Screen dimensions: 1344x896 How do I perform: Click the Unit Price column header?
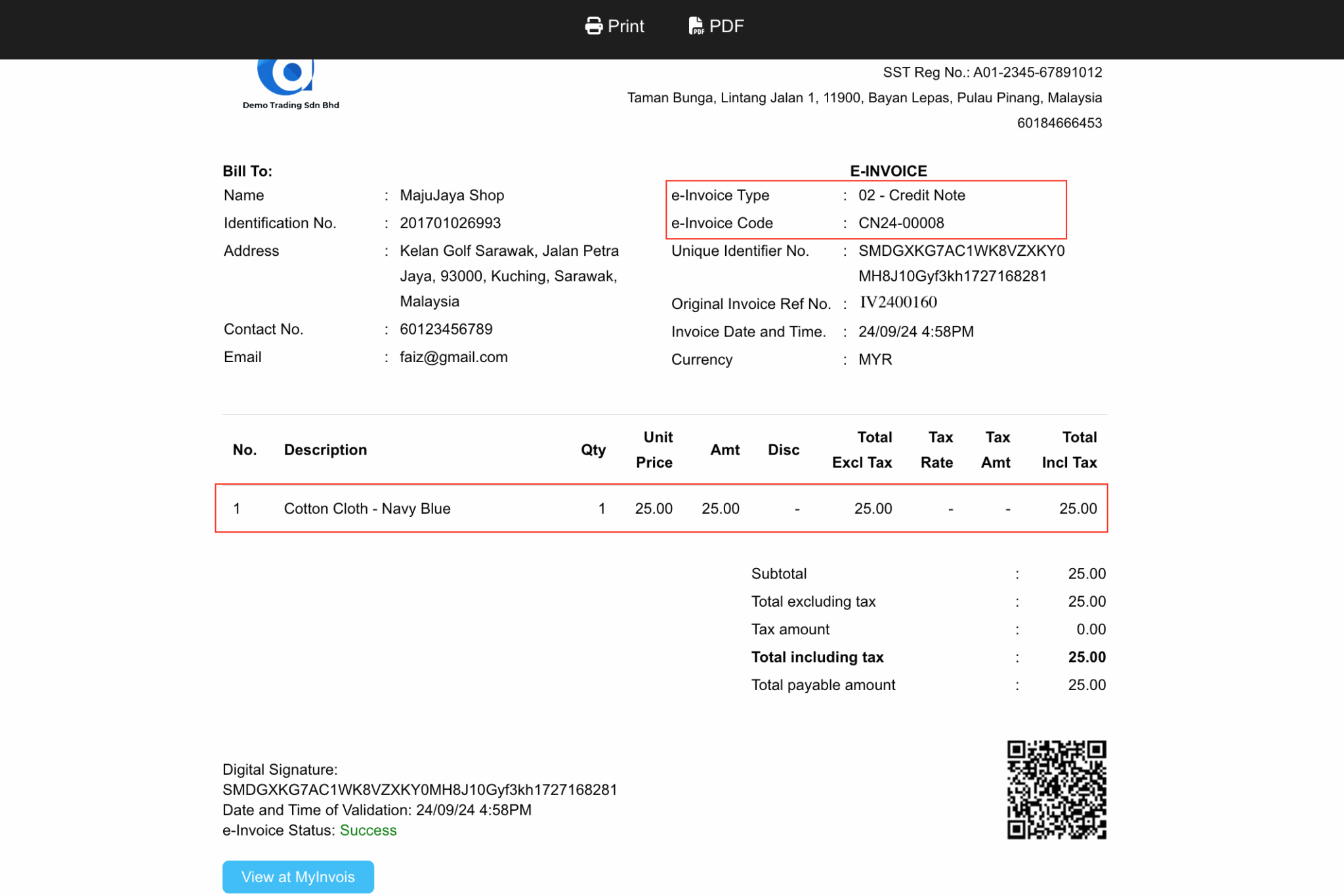(654, 450)
